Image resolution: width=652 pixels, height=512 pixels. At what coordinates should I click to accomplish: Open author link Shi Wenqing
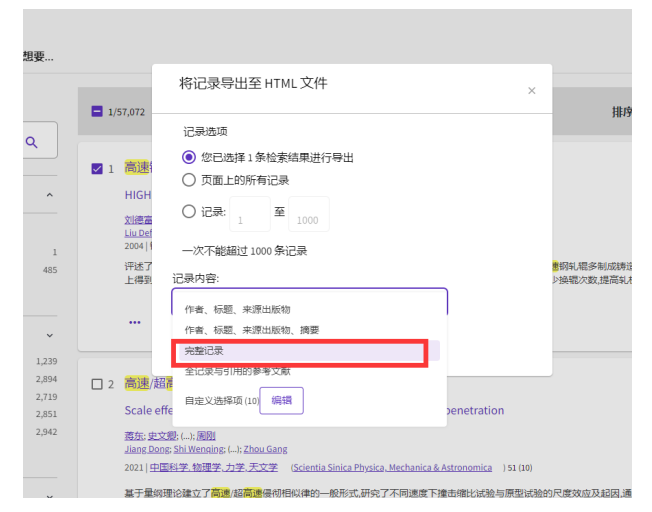pos(198,449)
